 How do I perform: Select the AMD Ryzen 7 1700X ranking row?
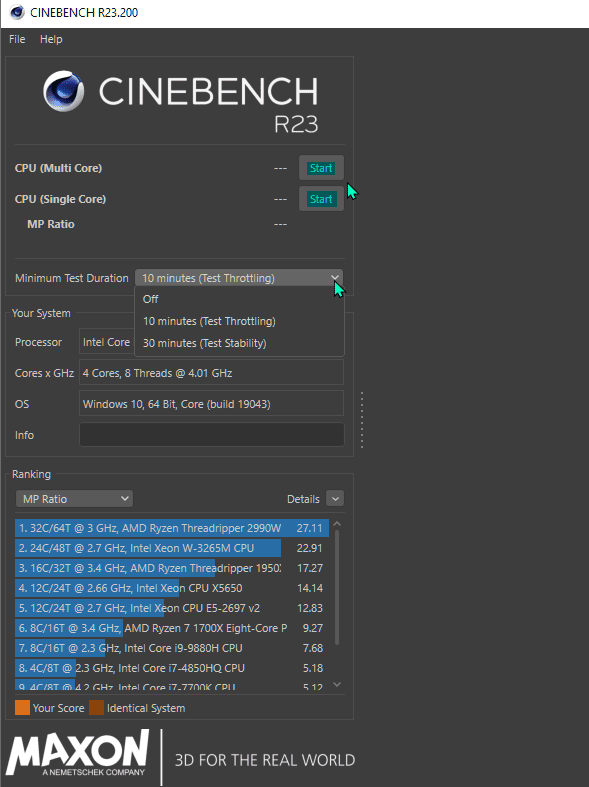(172, 628)
